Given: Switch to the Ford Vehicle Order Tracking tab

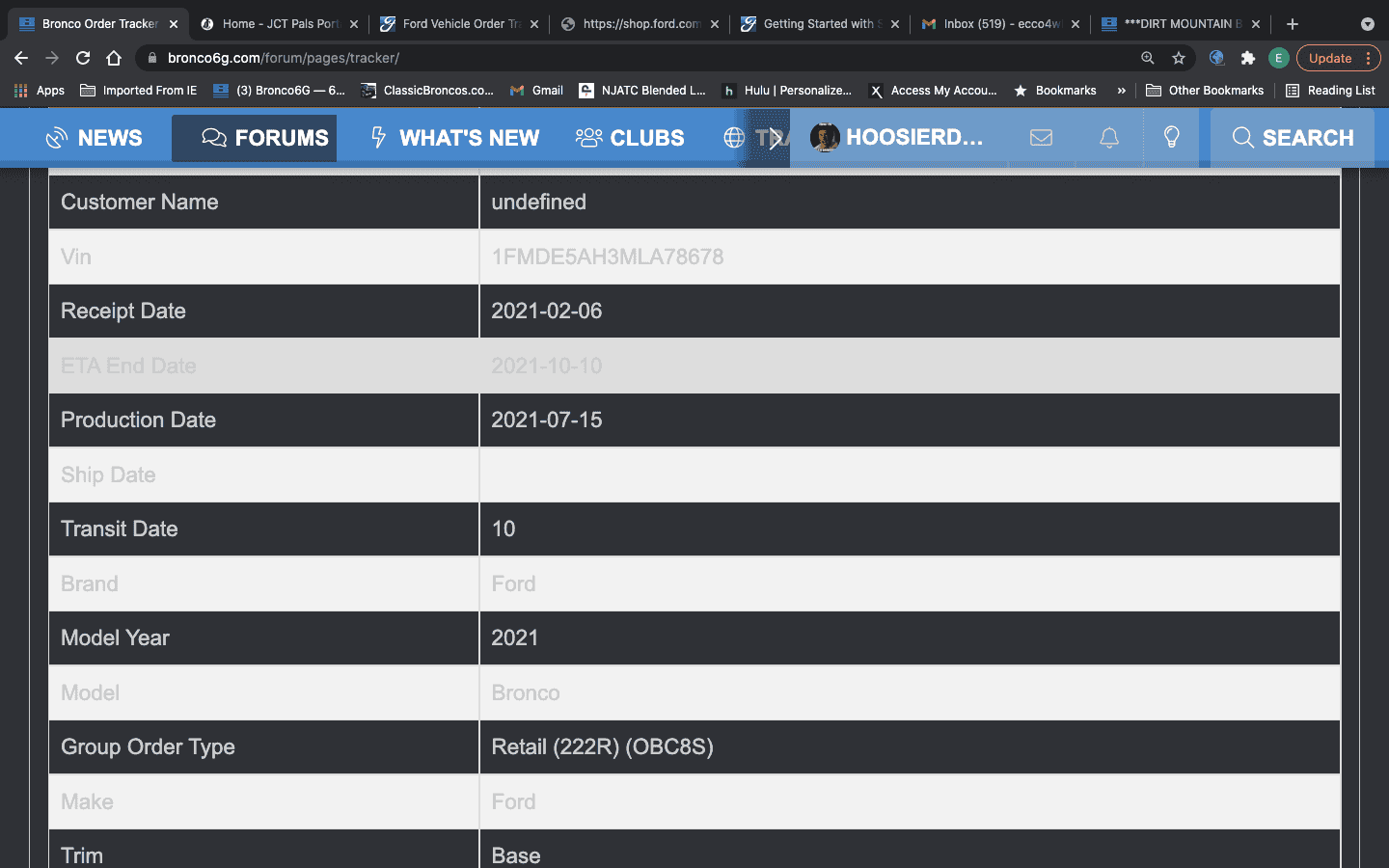Looking at the screenshot, I should tap(461, 24).
